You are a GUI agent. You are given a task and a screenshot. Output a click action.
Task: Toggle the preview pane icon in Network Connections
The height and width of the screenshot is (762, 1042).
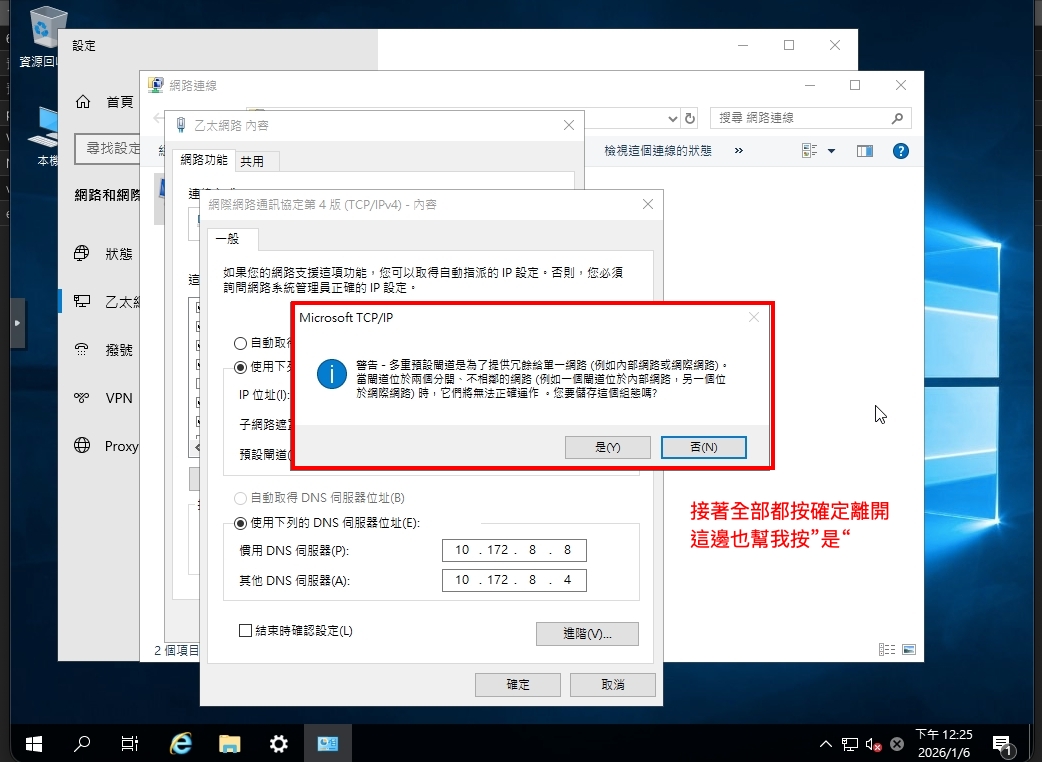pyautogui.click(x=865, y=151)
